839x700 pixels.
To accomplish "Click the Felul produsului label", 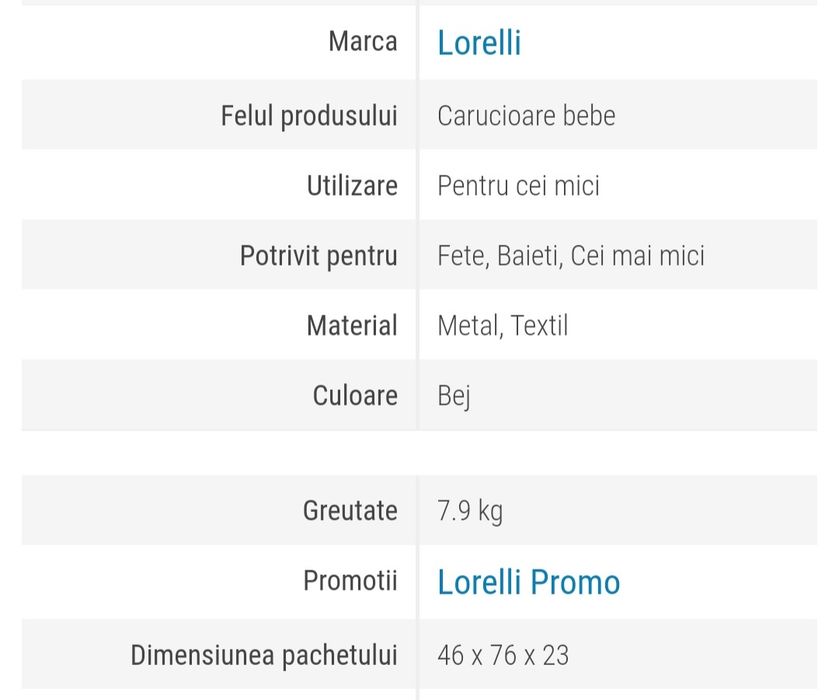I will 309,115.
